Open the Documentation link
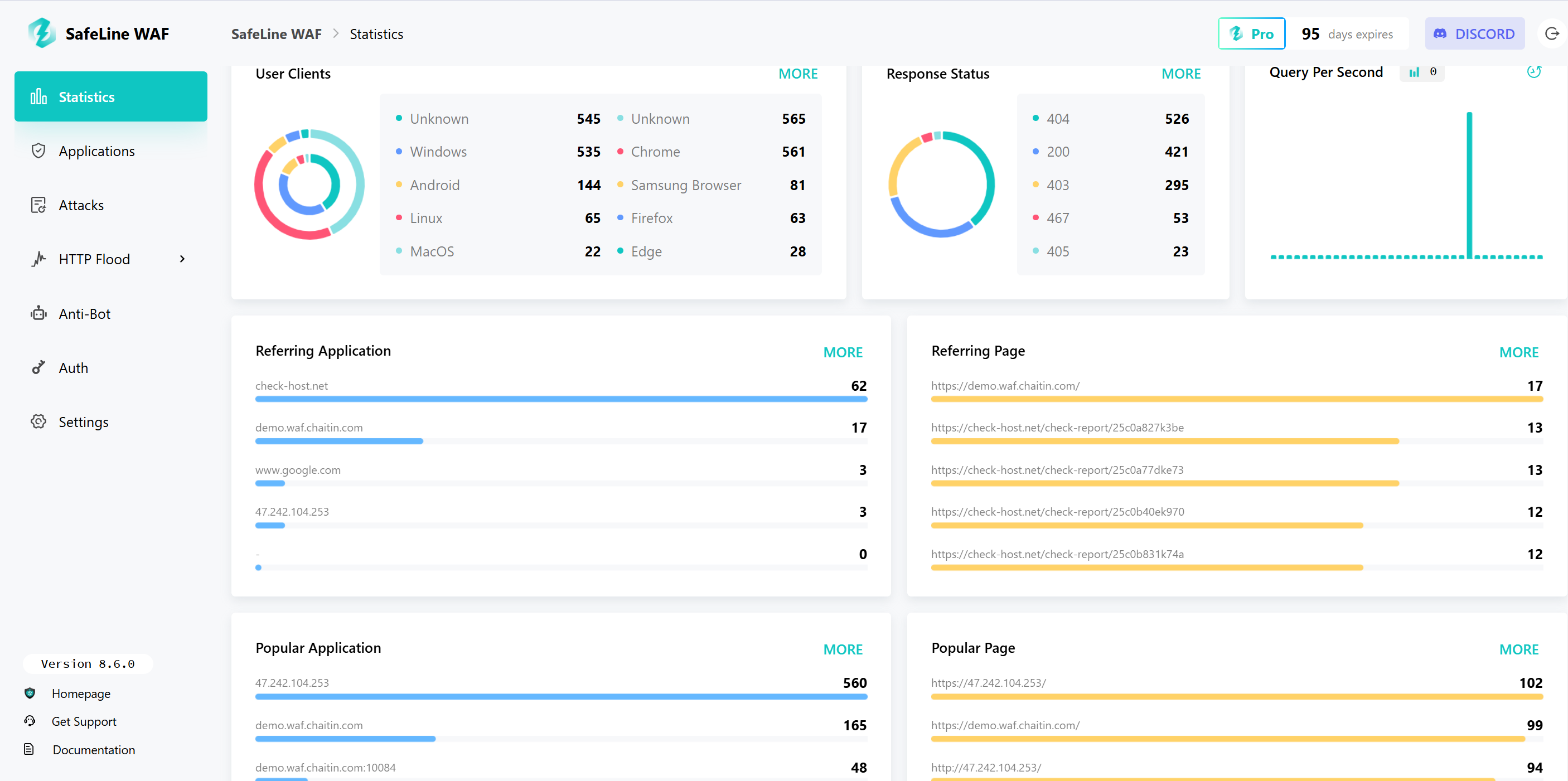Screen dimensions: 1568x781 94,749
